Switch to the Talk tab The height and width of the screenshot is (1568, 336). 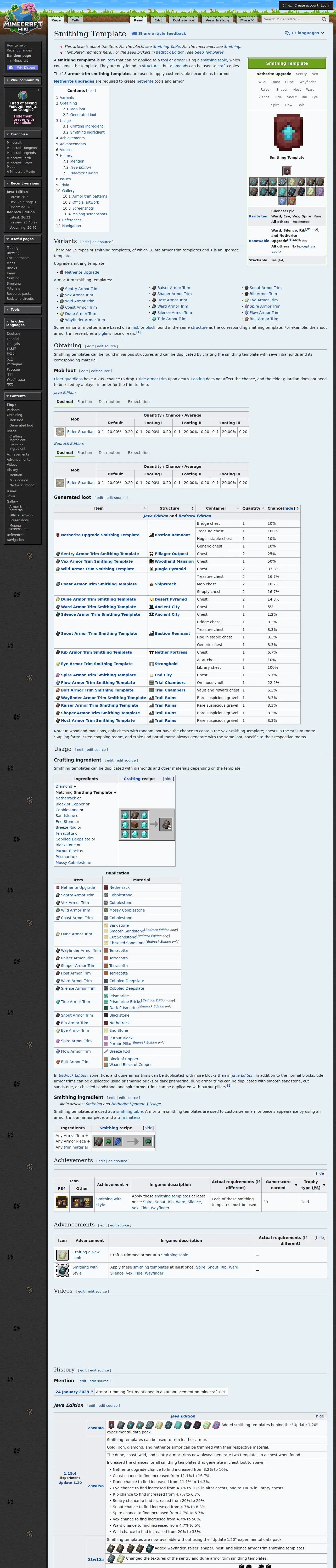pos(76,20)
